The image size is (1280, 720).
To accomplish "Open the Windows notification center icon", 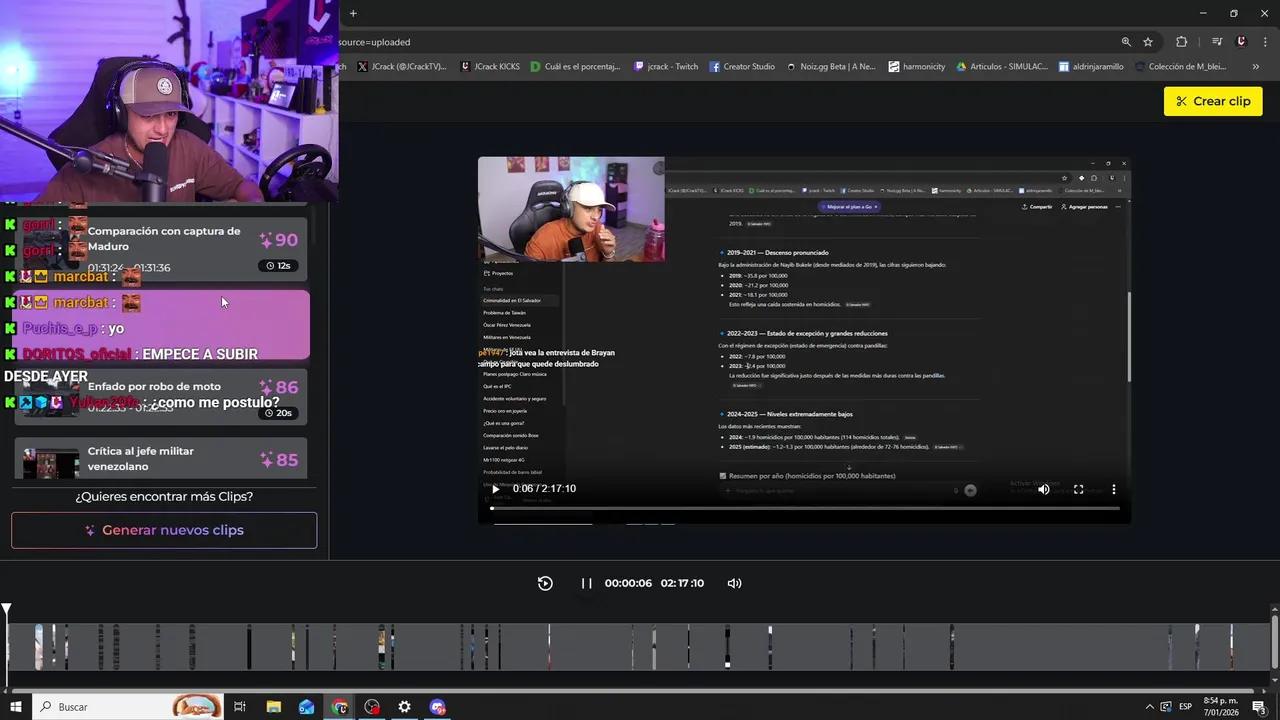I will [1259, 707].
